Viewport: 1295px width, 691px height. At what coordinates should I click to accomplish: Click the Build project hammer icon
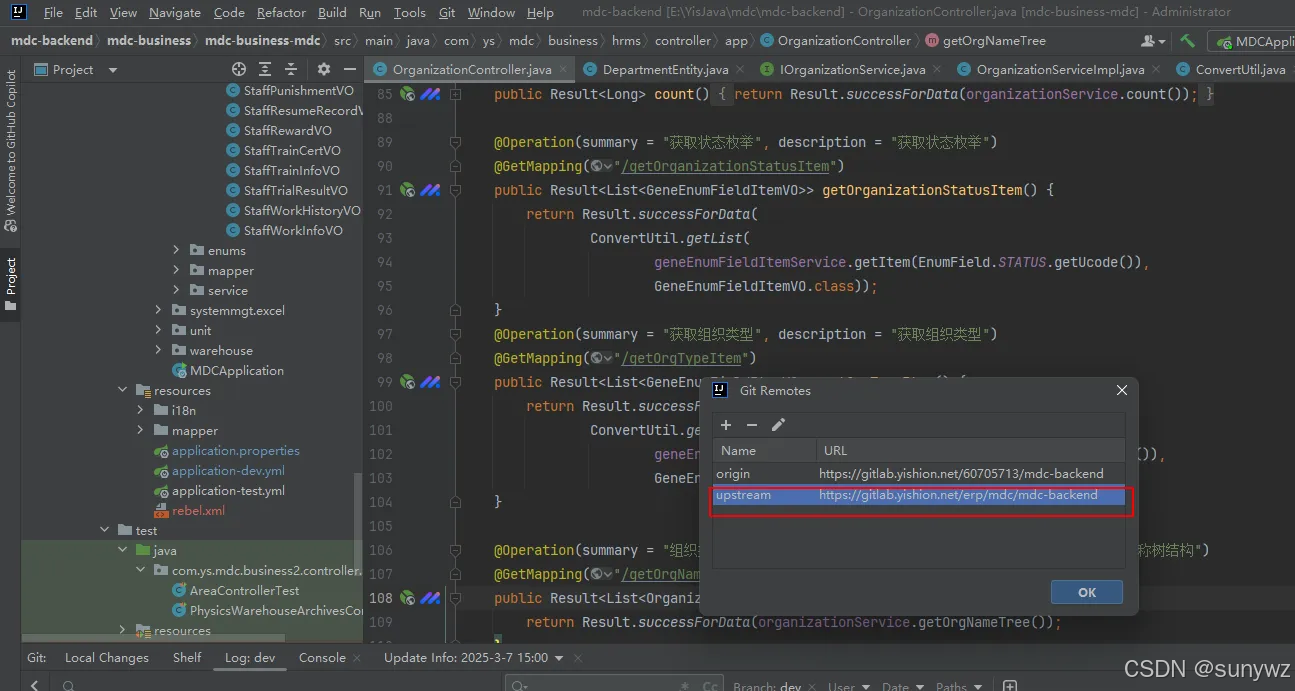point(1187,41)
